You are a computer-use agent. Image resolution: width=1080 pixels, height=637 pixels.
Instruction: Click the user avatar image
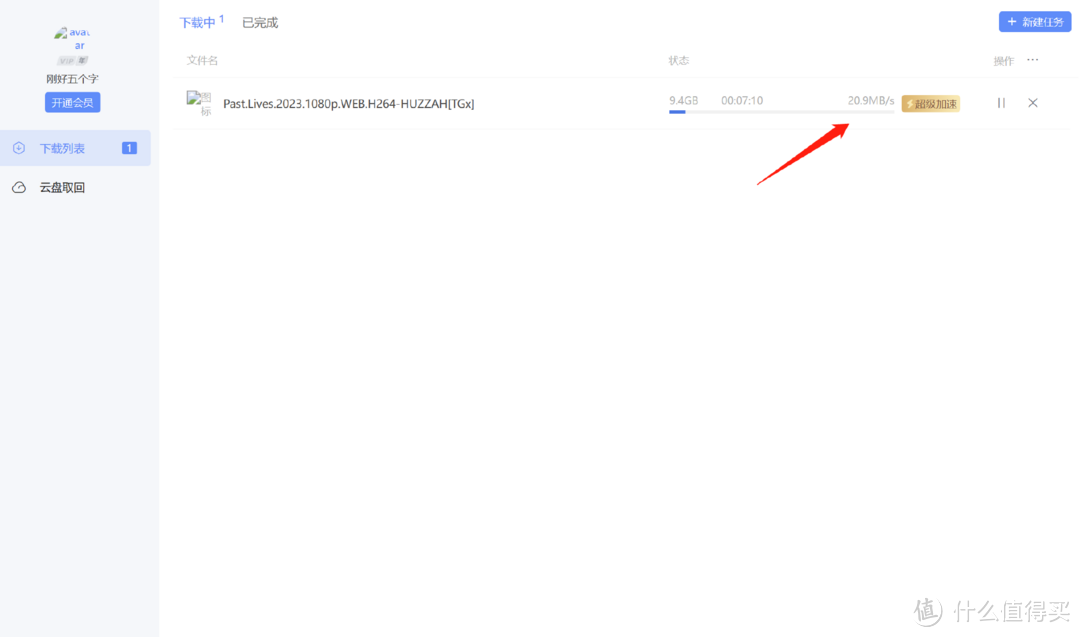point(72,39)
